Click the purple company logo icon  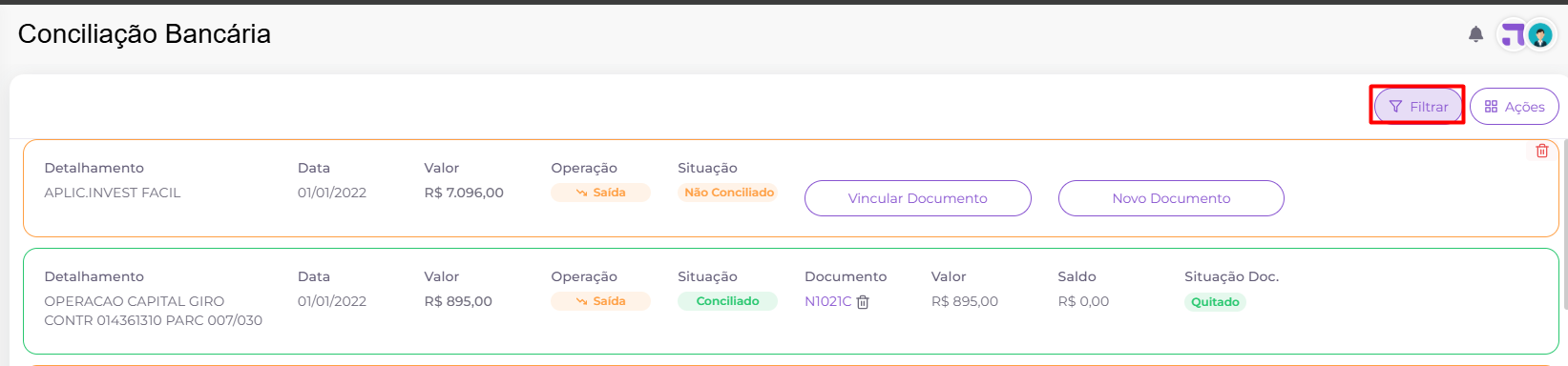point(1513,35)
